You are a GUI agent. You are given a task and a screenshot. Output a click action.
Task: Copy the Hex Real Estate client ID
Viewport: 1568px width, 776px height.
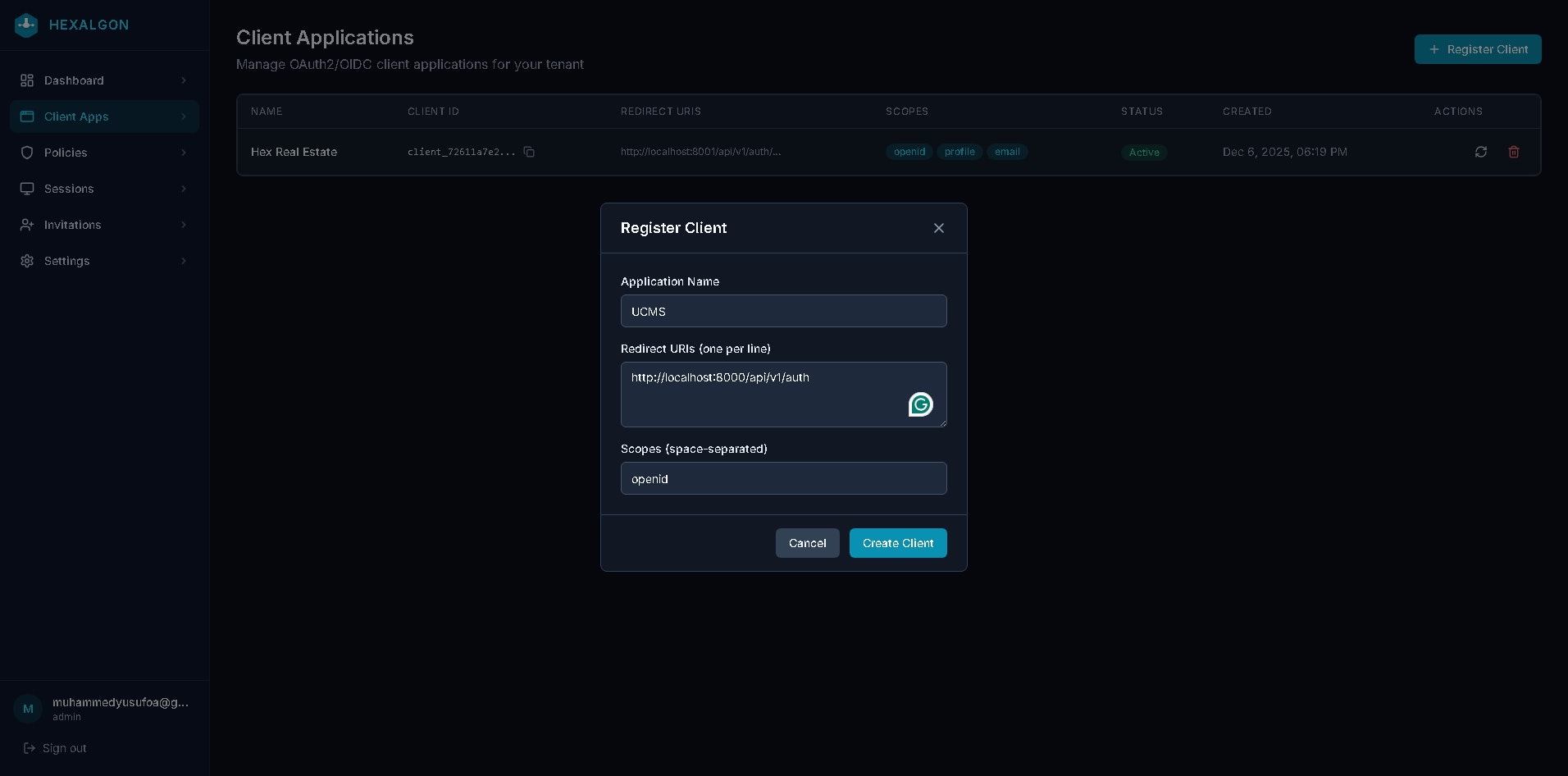click(x=528, y=152)
